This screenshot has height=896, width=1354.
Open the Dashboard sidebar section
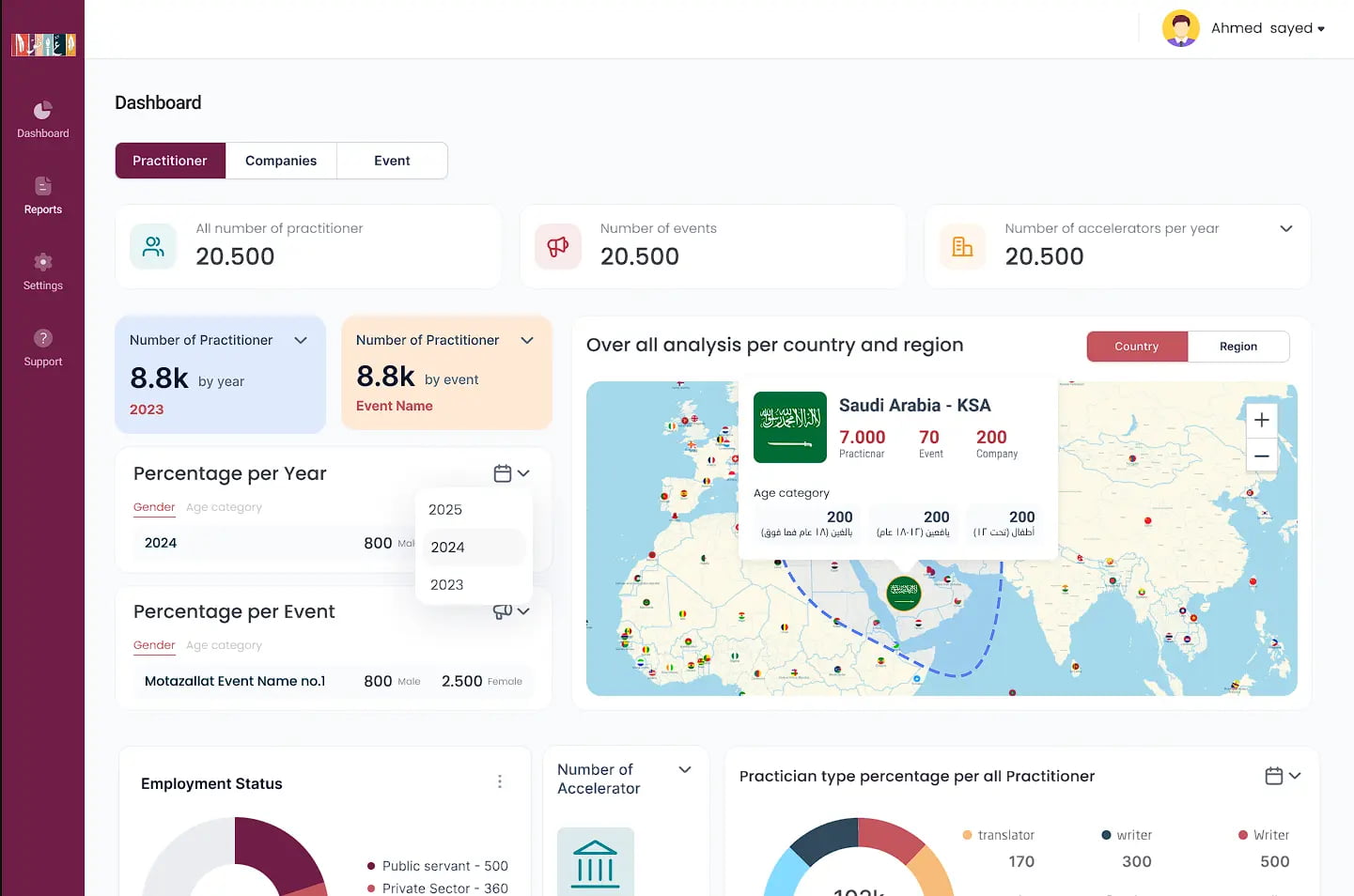[x=42, y=117]
